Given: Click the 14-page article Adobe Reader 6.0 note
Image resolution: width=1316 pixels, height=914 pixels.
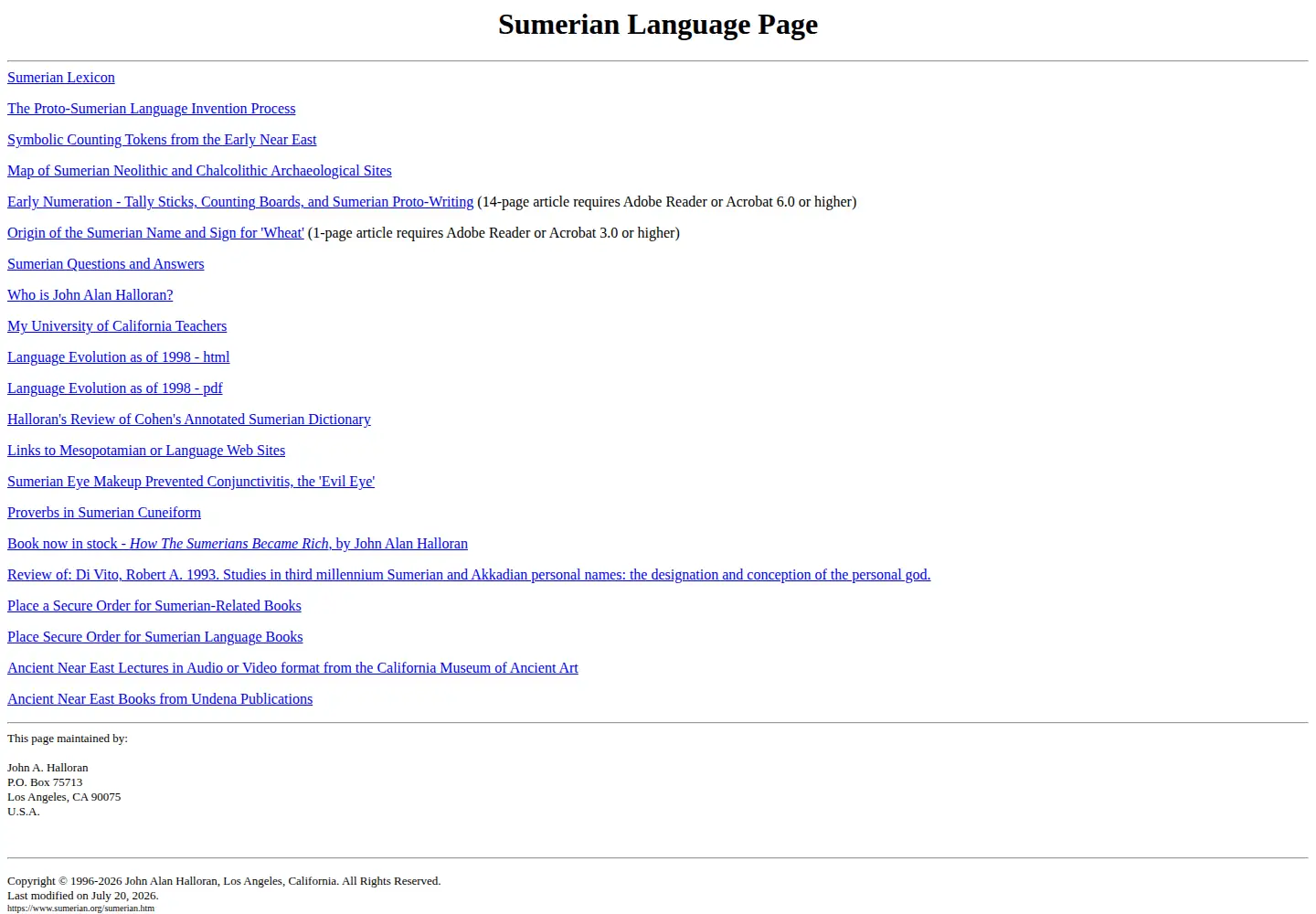Looking at the screenshot, I should [667, 202].
